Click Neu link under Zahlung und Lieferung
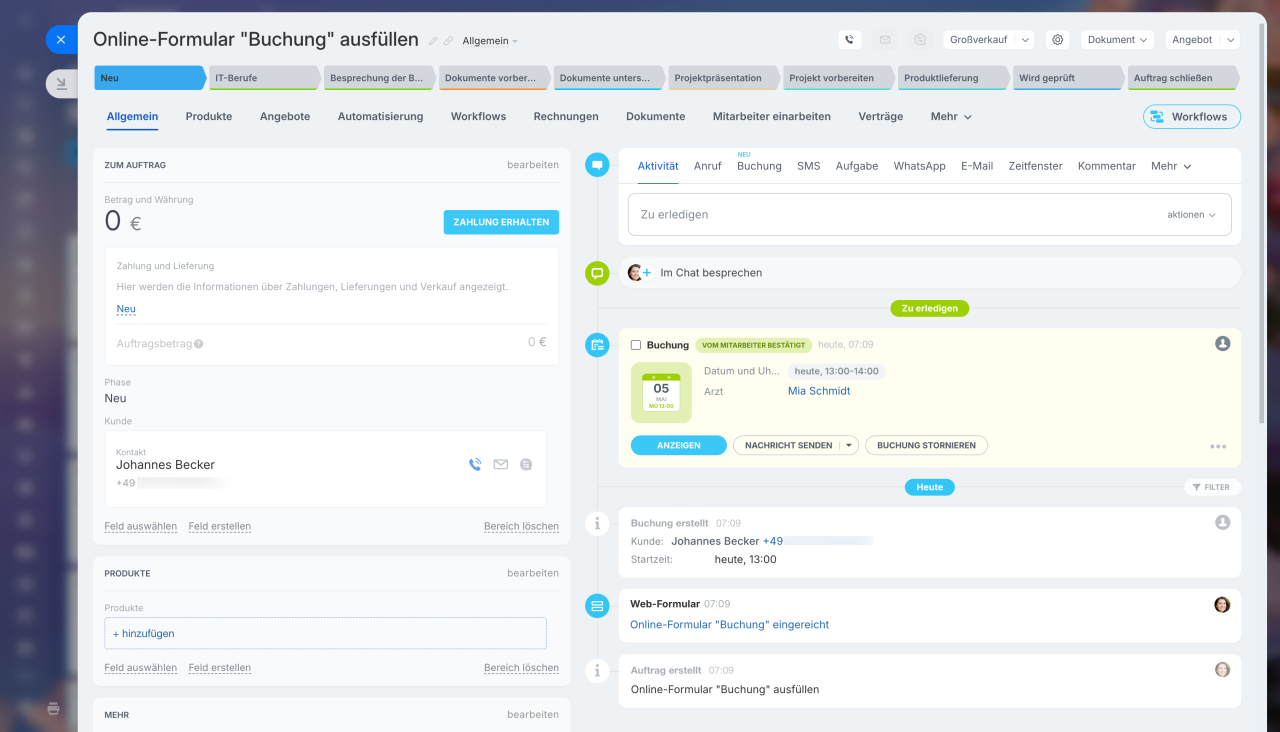 (126, 309)
